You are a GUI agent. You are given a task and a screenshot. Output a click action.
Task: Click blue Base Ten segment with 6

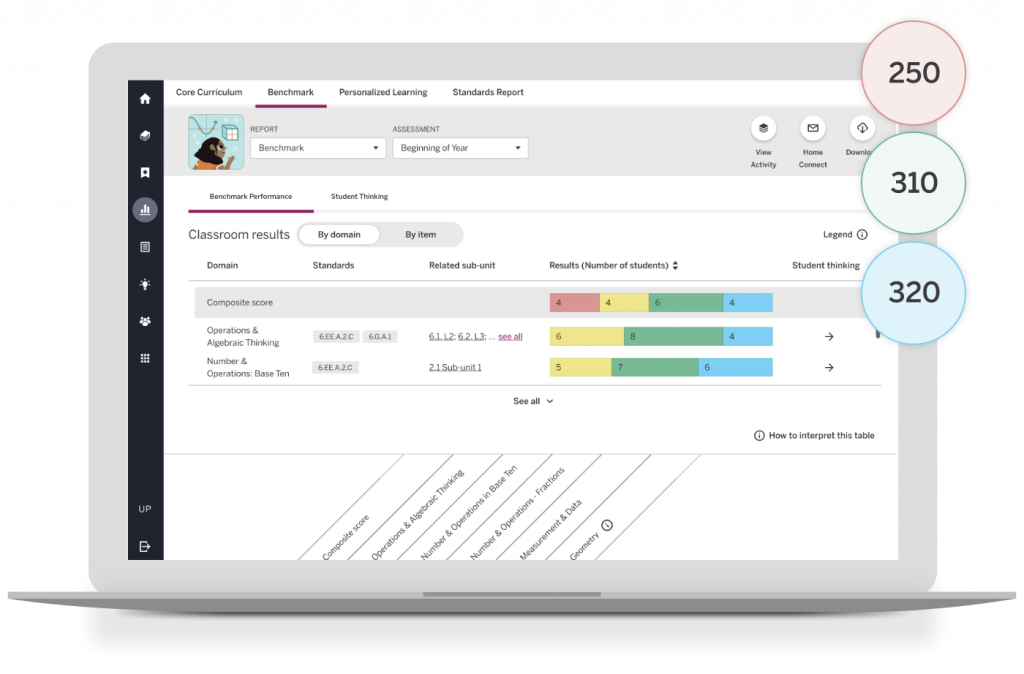[735, 368]
